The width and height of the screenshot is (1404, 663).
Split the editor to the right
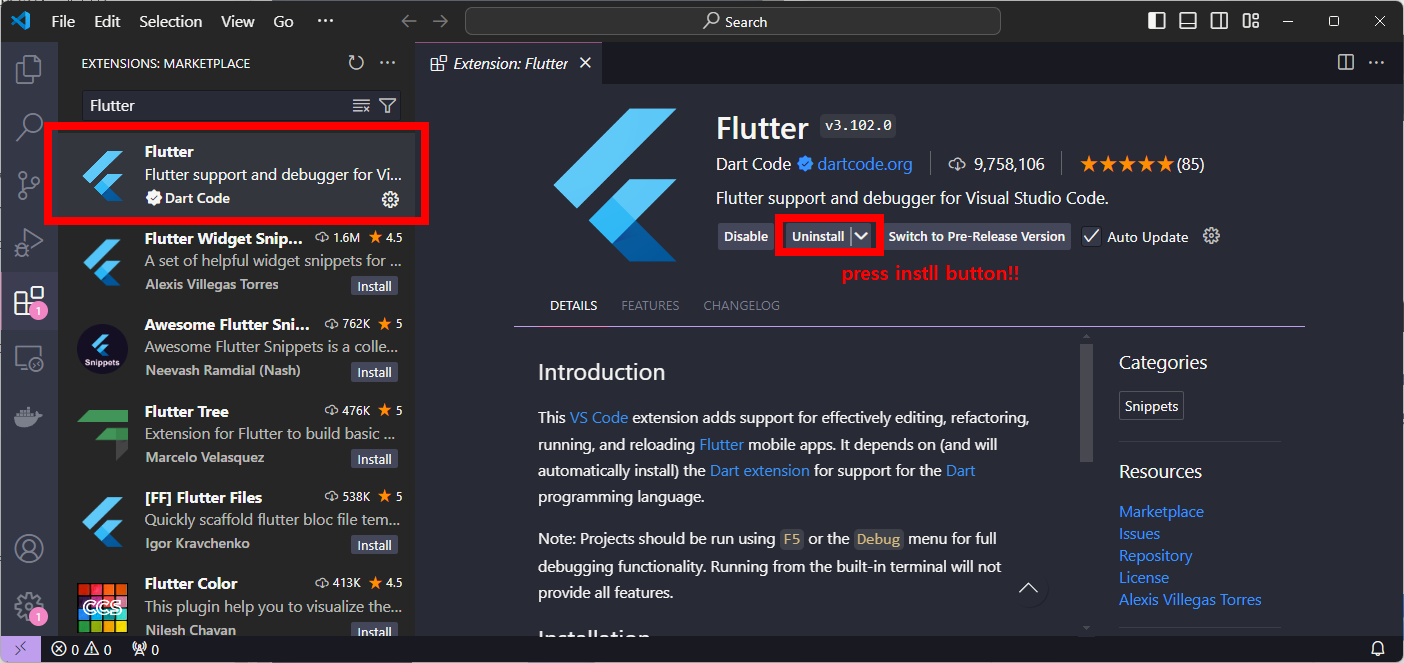pos(1346,62)
